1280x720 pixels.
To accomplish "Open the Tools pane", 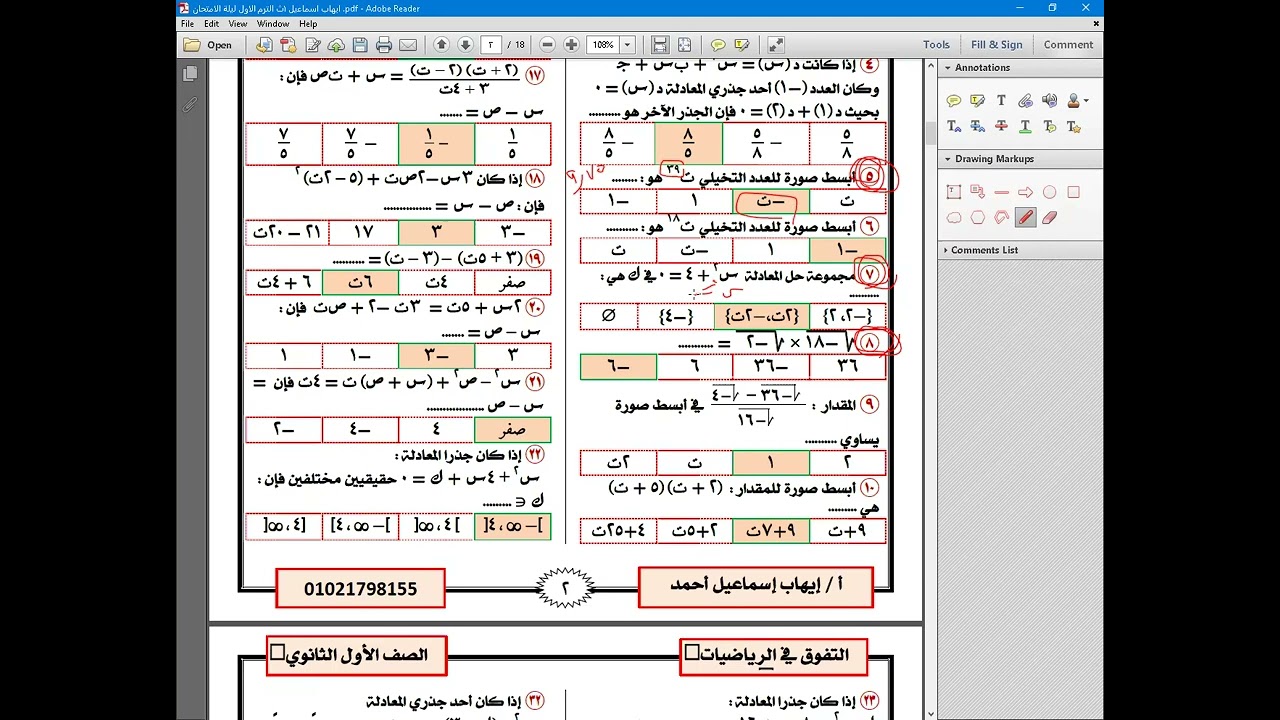I will tap(936, 45).
